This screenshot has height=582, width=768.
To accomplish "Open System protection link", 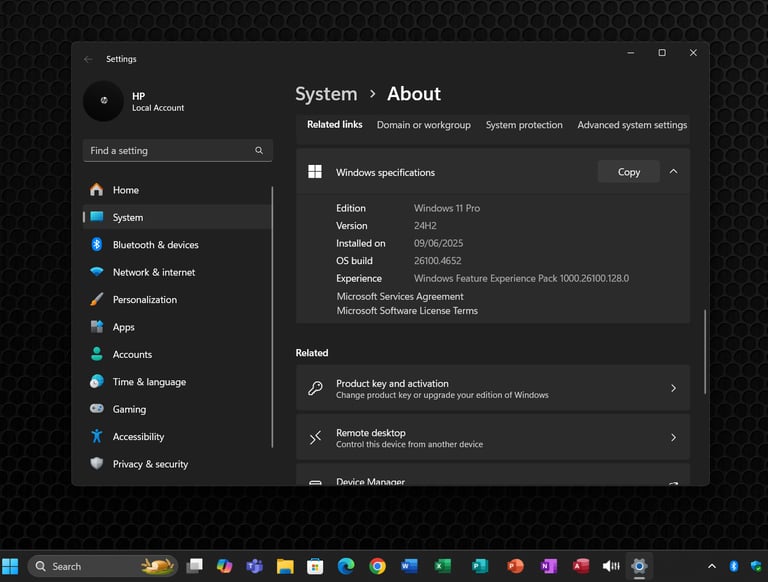I will (x=524, y=125).
